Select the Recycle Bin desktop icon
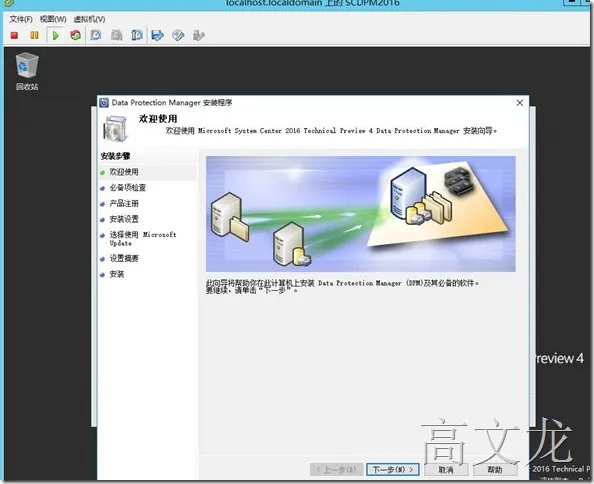Screen dimensions: 594x484 tap(27, 72)
